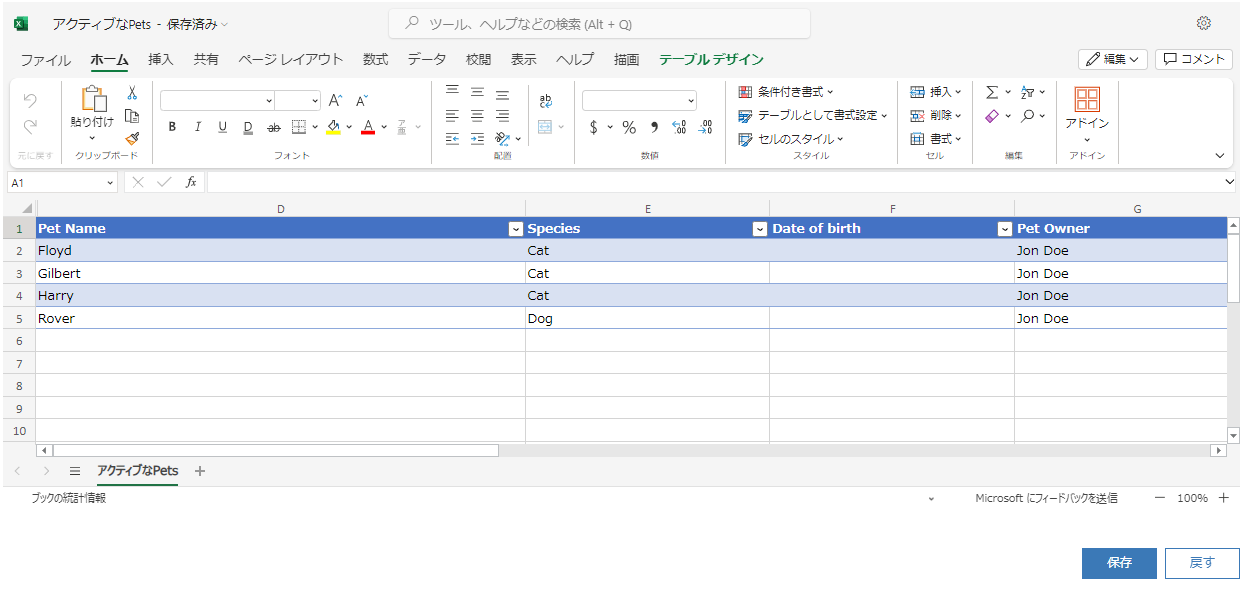The image size is (1257, 593).
Task: Switch to the データ tab
Action: point(427,60)
